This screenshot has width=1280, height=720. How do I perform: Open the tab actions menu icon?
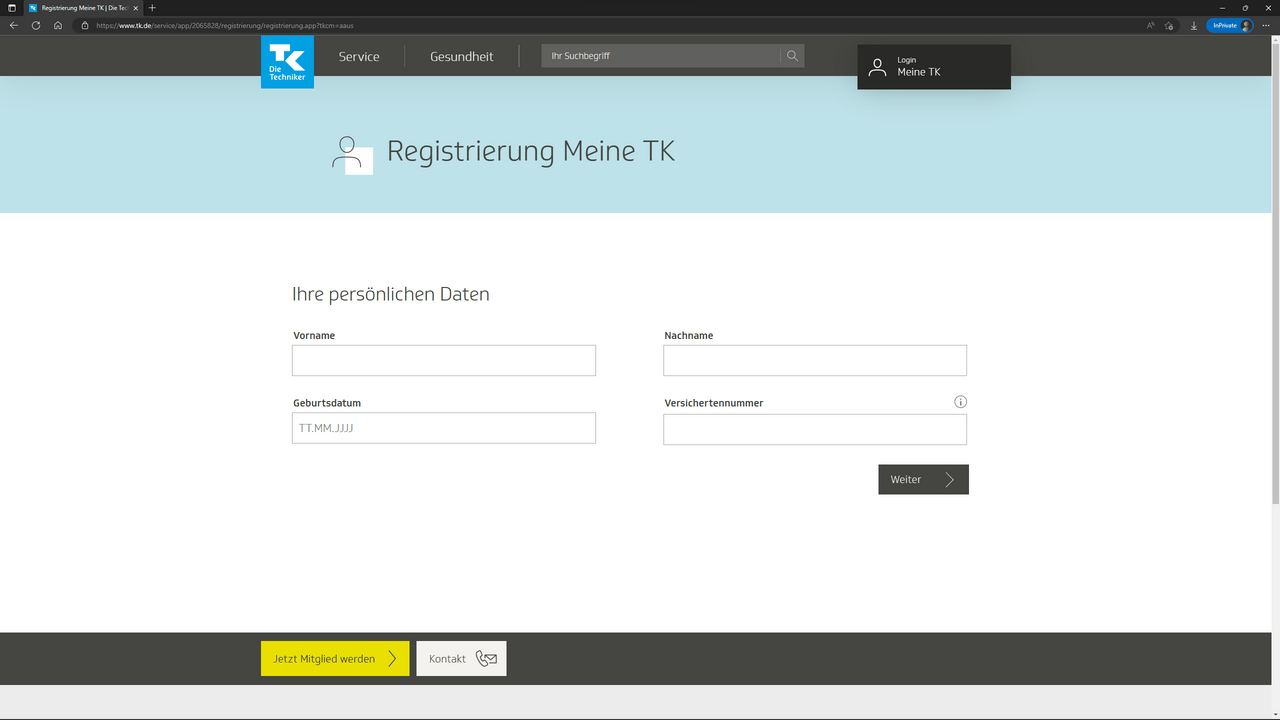(x=12, y=8)
